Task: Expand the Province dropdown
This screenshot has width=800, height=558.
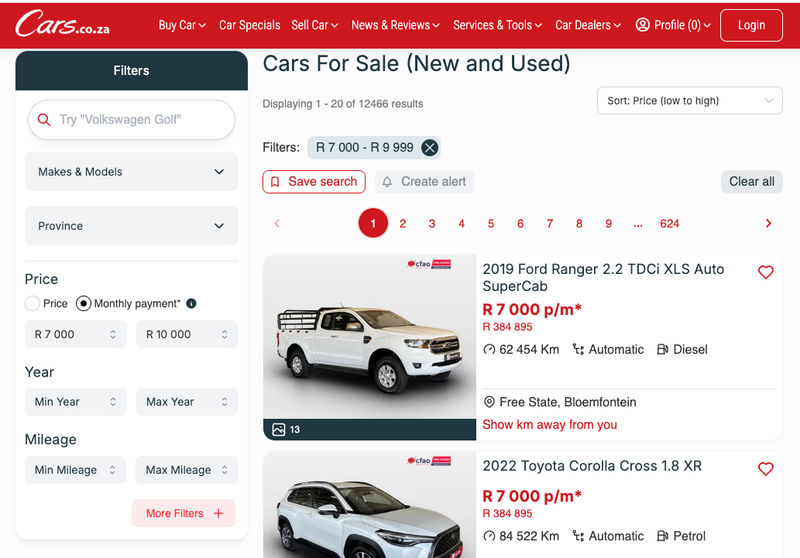Action: [x=132, y=226]
